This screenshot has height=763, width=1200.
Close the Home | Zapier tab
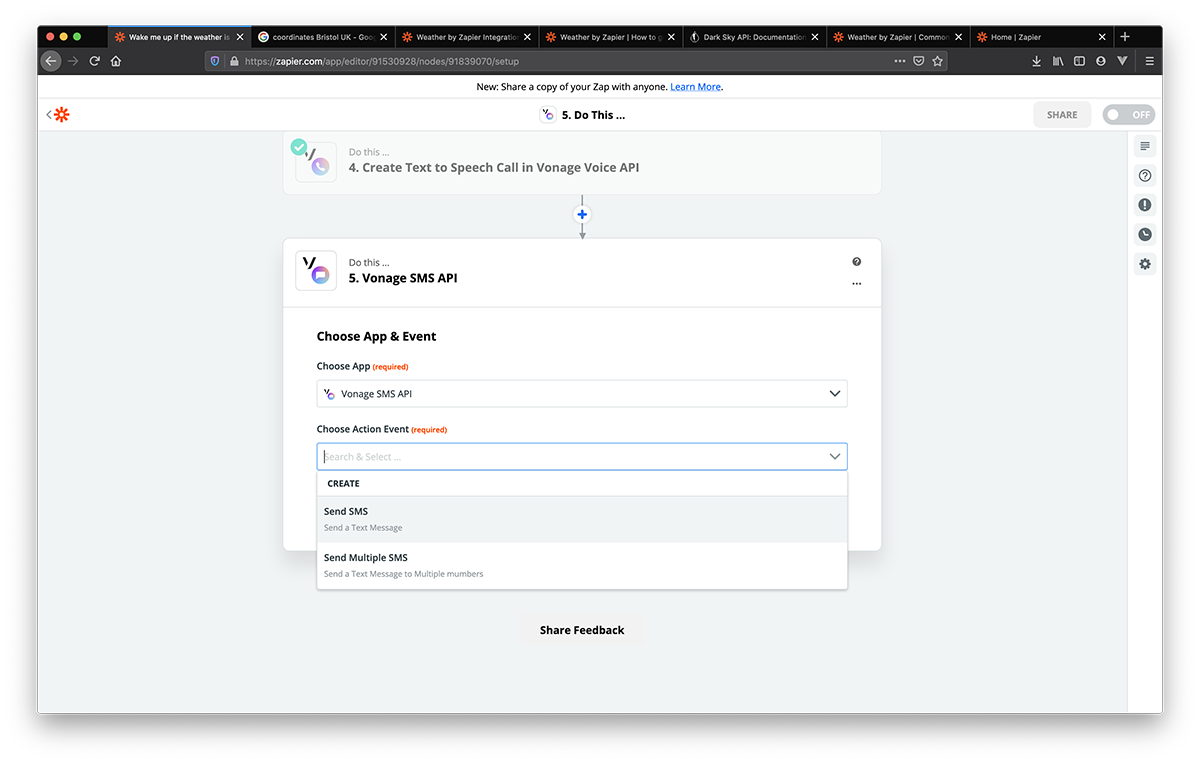tap(1102, 37)
